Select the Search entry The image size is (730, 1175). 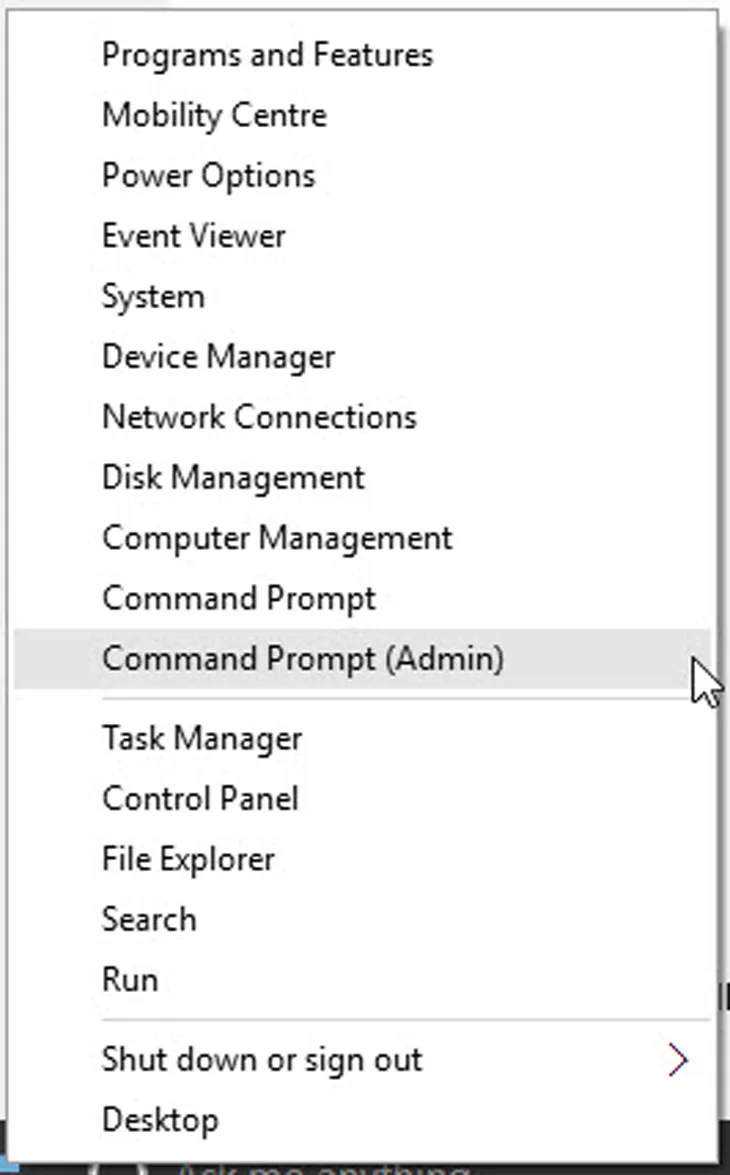[149, 919]
